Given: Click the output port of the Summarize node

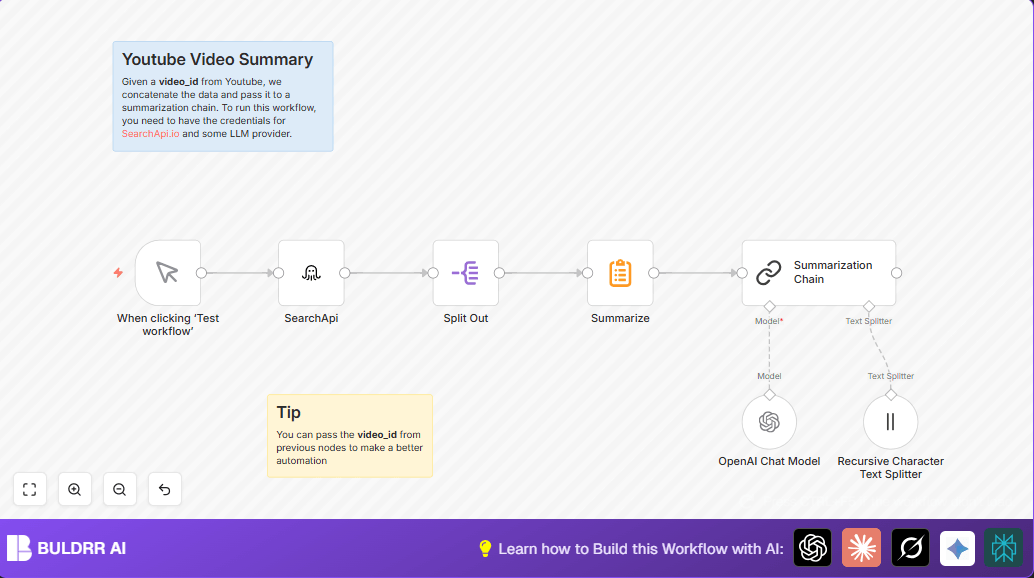Looking at the screenshot, I should tap(654, 273).
